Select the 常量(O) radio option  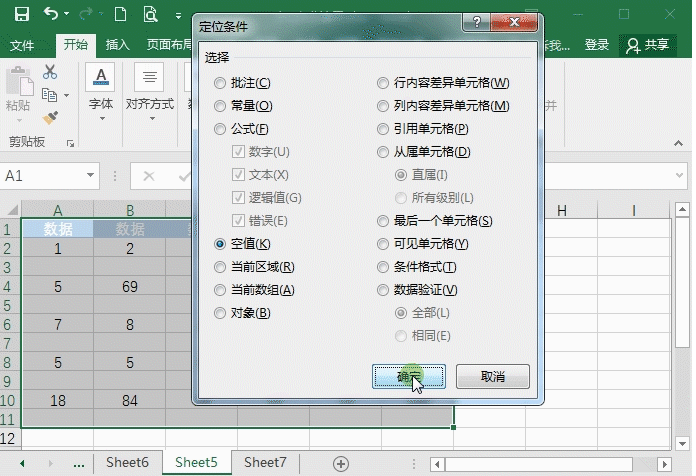coord(220,106)
